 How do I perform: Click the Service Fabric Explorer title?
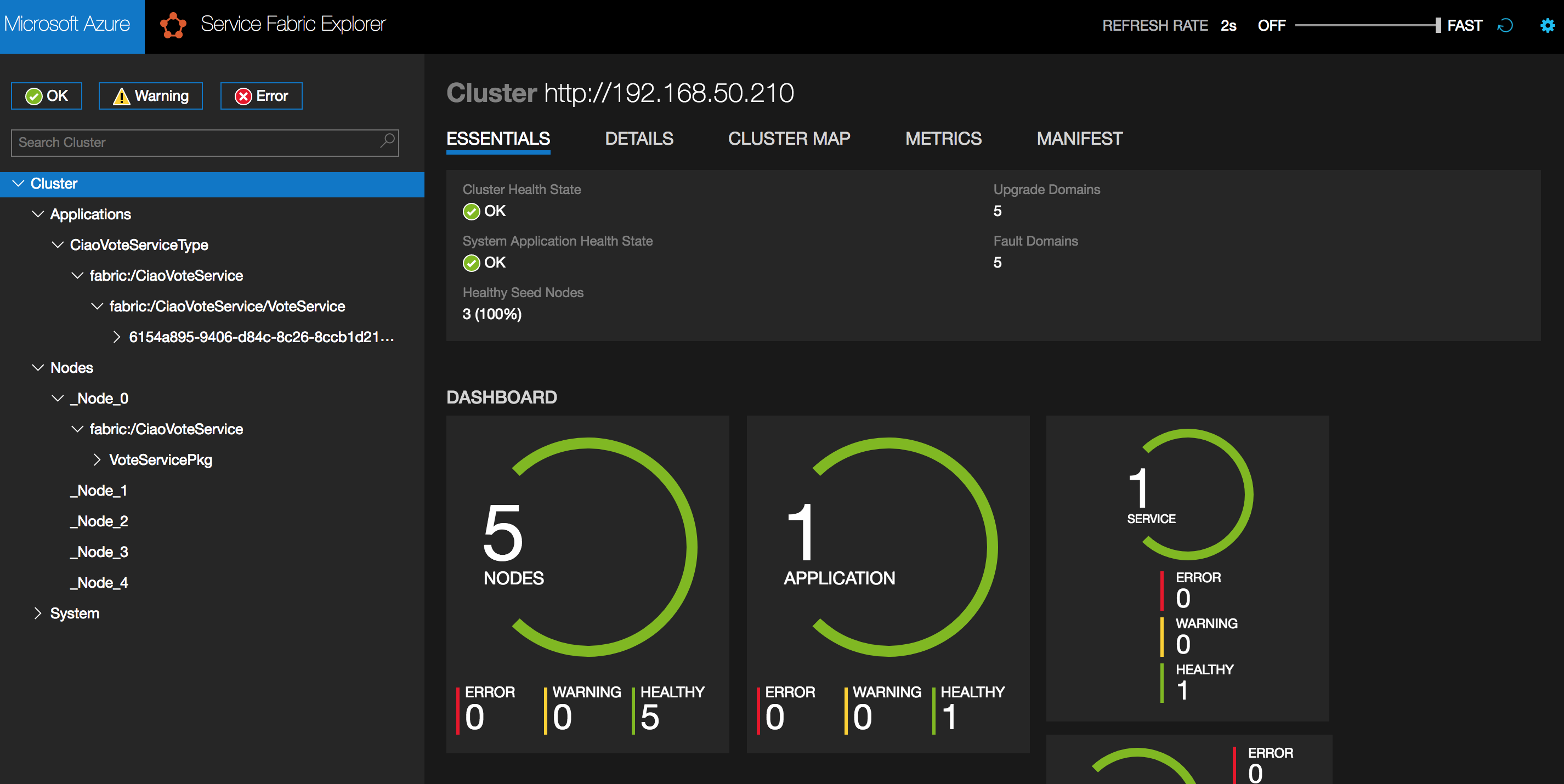293,24
